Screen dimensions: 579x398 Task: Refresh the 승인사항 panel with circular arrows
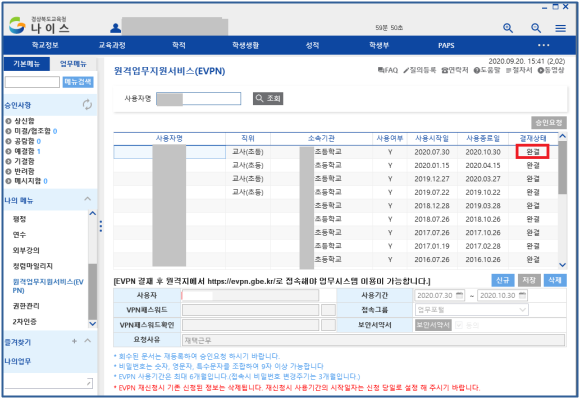87,105
